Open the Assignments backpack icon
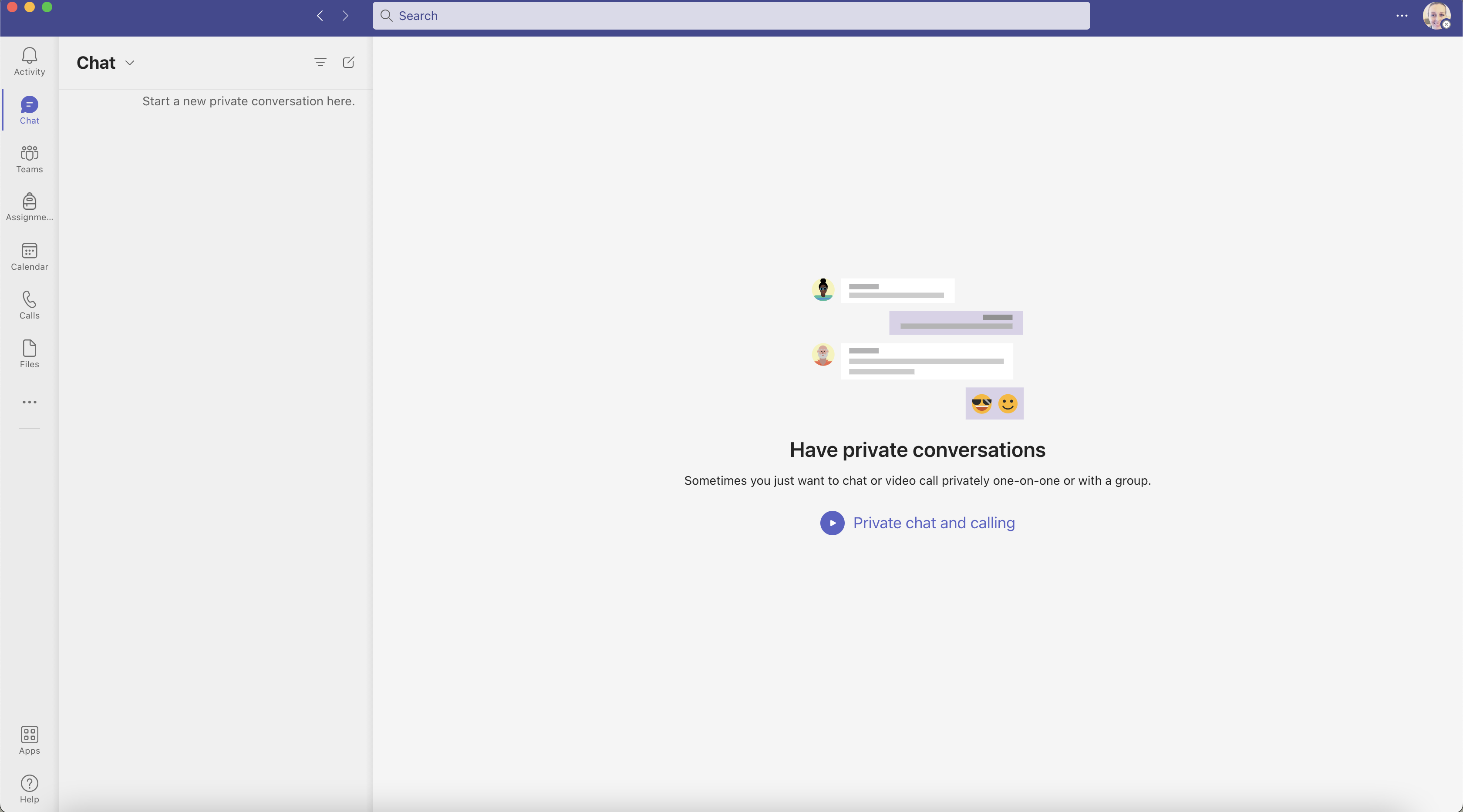Screen dimensions: 1463x812 (x=30, y=207)
